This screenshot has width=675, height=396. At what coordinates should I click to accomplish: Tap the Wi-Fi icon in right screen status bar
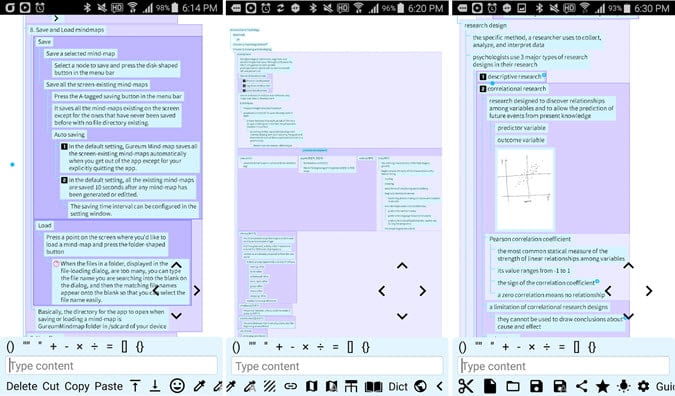(x=585, y=7)
